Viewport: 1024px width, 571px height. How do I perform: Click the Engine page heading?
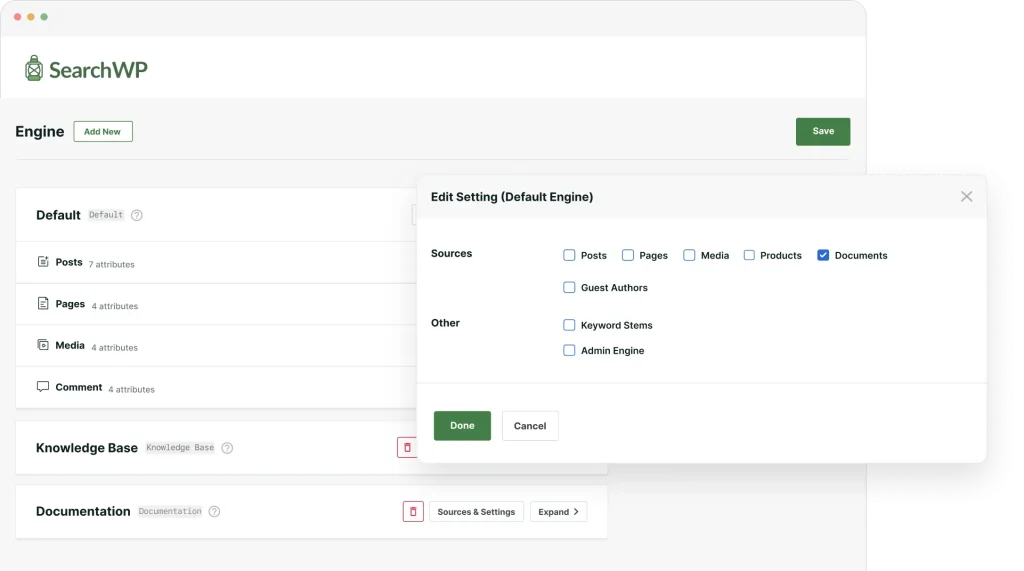click(x=40, y=131)
